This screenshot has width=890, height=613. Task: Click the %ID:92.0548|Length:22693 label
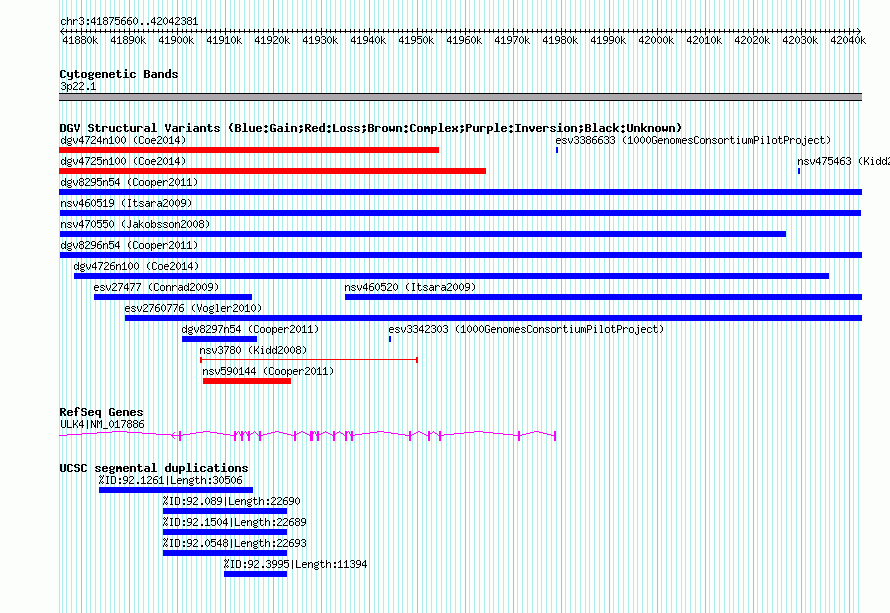tap(234, 543)
